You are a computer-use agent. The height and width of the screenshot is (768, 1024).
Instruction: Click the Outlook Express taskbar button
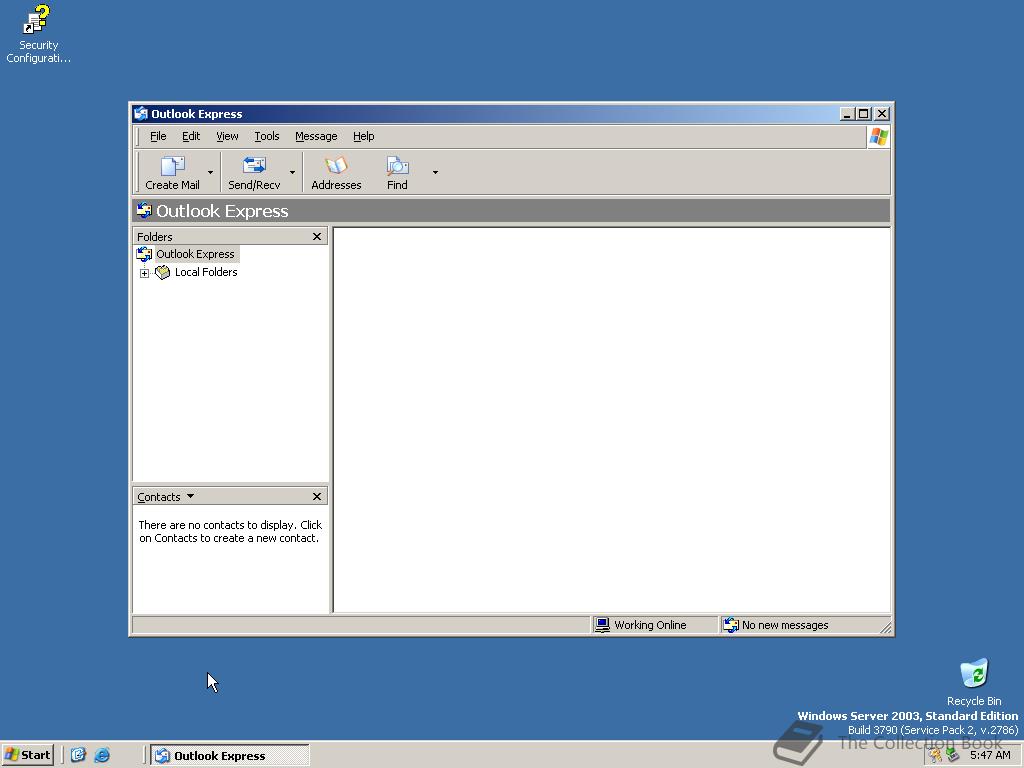tap(230, 756)
